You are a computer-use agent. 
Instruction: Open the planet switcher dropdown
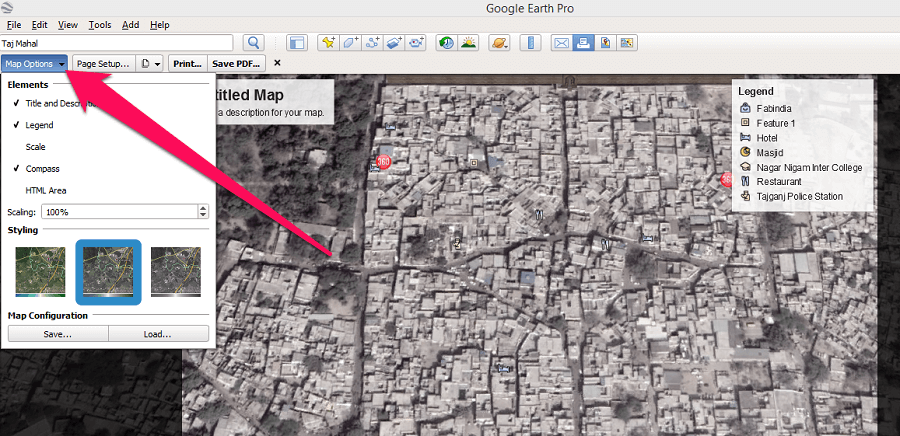[x=500, y=43]
